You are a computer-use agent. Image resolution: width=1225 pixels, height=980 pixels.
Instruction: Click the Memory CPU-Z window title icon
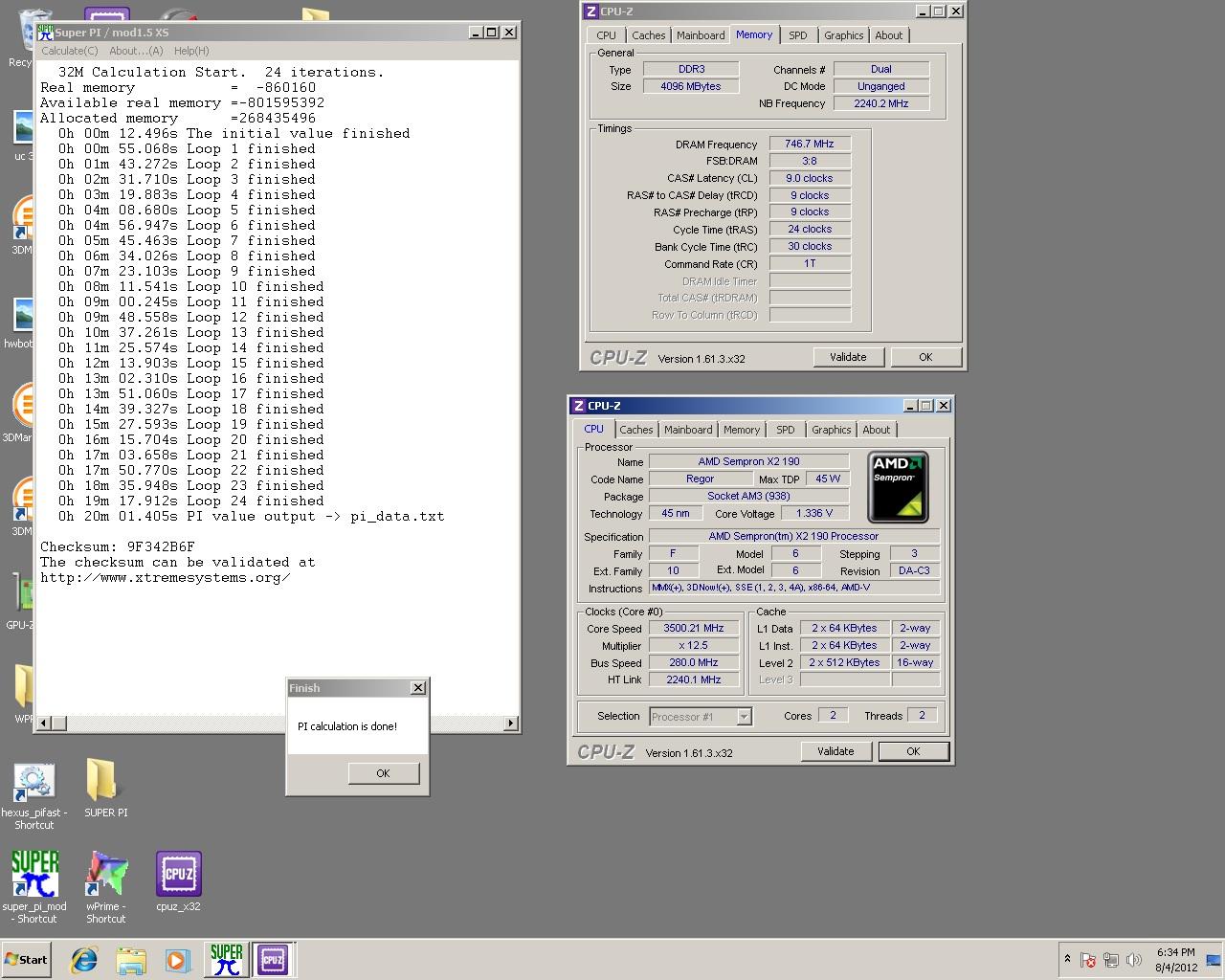(x=591, y=11)
